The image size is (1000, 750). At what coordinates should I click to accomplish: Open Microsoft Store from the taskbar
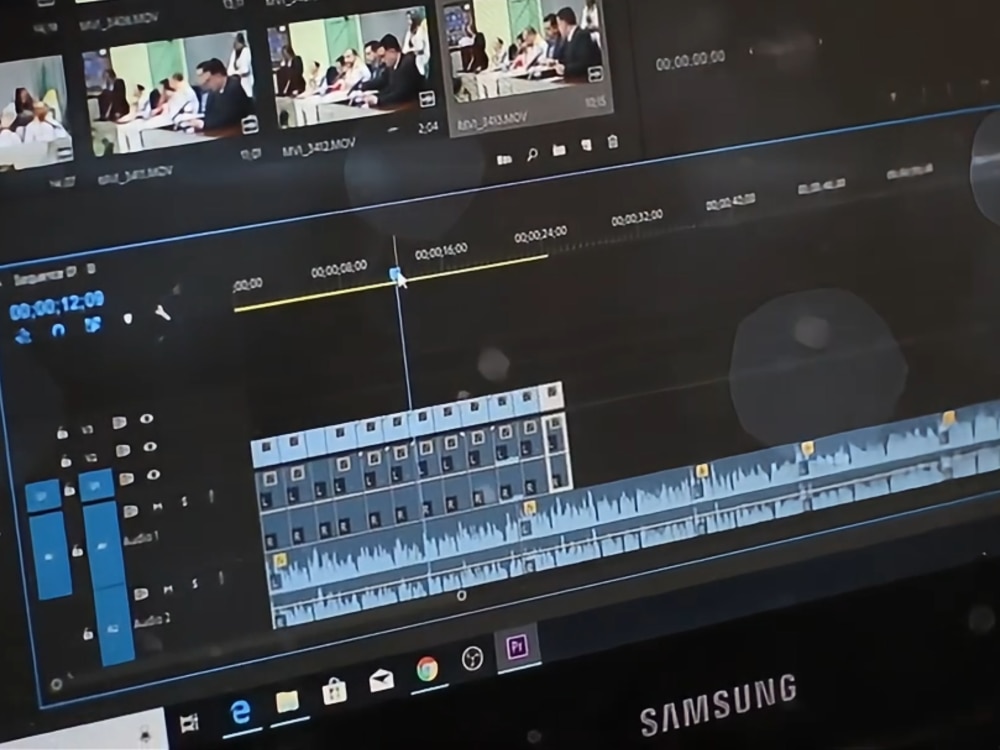click(335, 691)
